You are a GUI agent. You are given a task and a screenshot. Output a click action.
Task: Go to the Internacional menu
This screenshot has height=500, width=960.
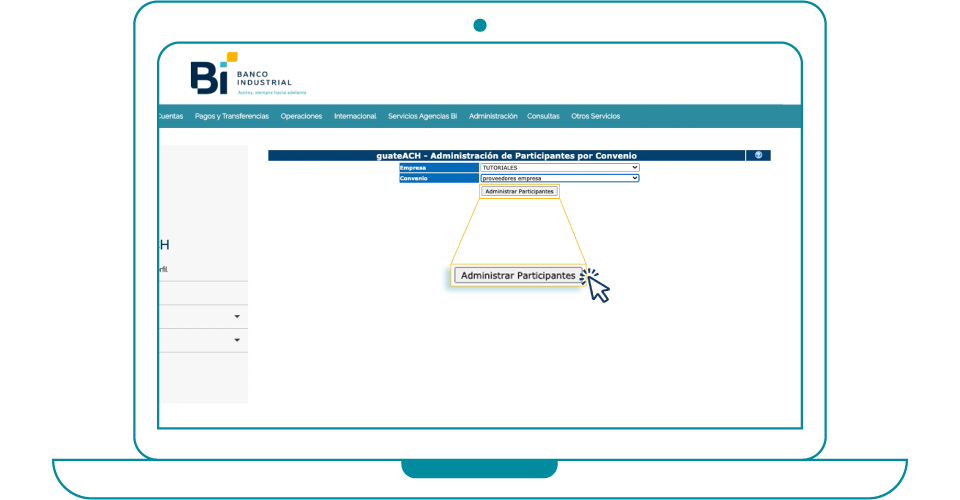click(x=355, y=116)
